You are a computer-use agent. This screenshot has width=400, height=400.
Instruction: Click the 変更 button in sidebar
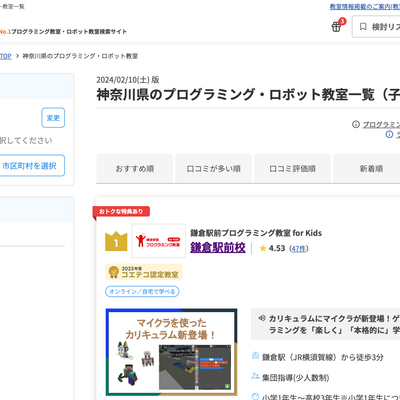(x=53, y=118)
